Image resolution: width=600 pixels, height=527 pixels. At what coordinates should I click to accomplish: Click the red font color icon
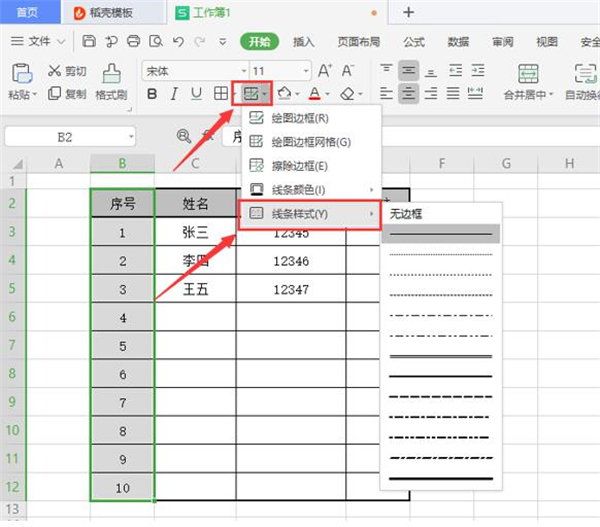coord(314,94)
